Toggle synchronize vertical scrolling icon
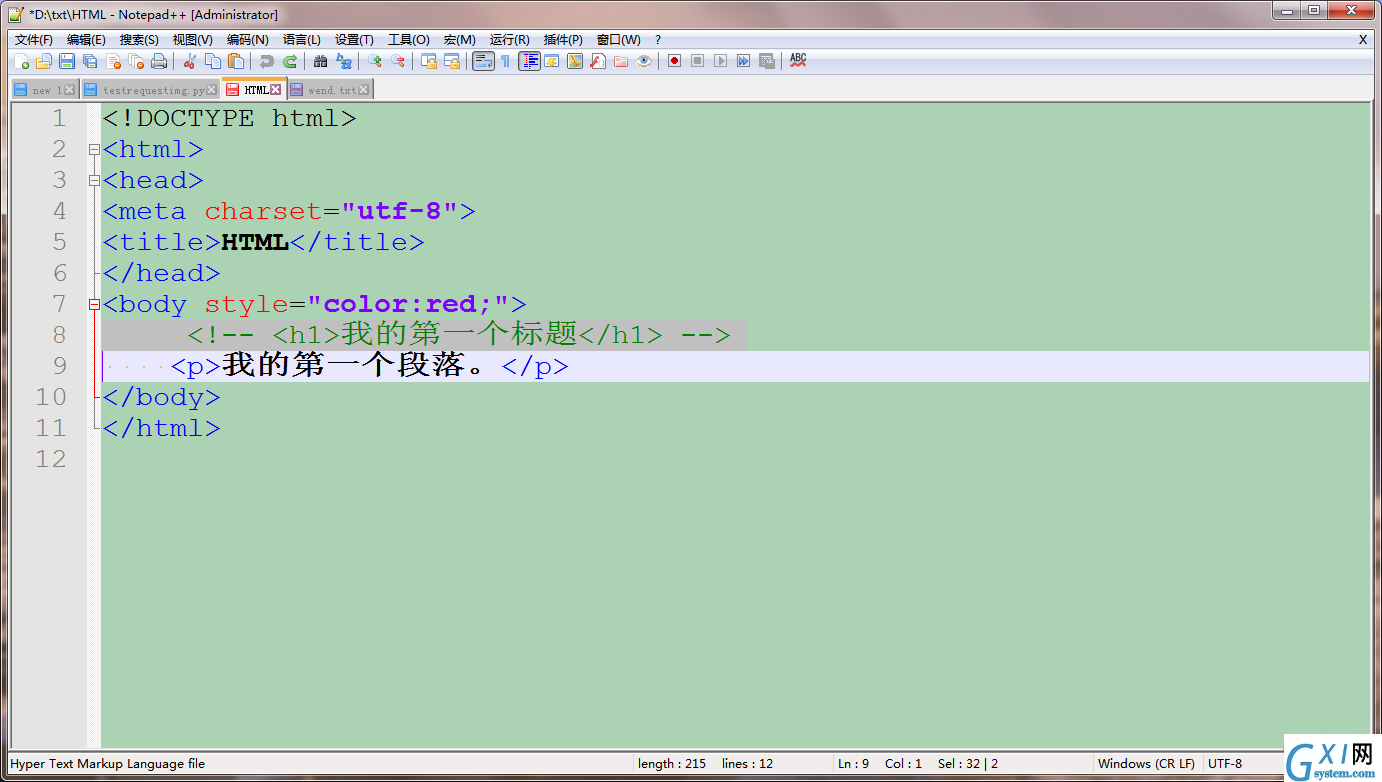Image resolution: width=1382 pixels, height=782 pixels. coord(428,61)
